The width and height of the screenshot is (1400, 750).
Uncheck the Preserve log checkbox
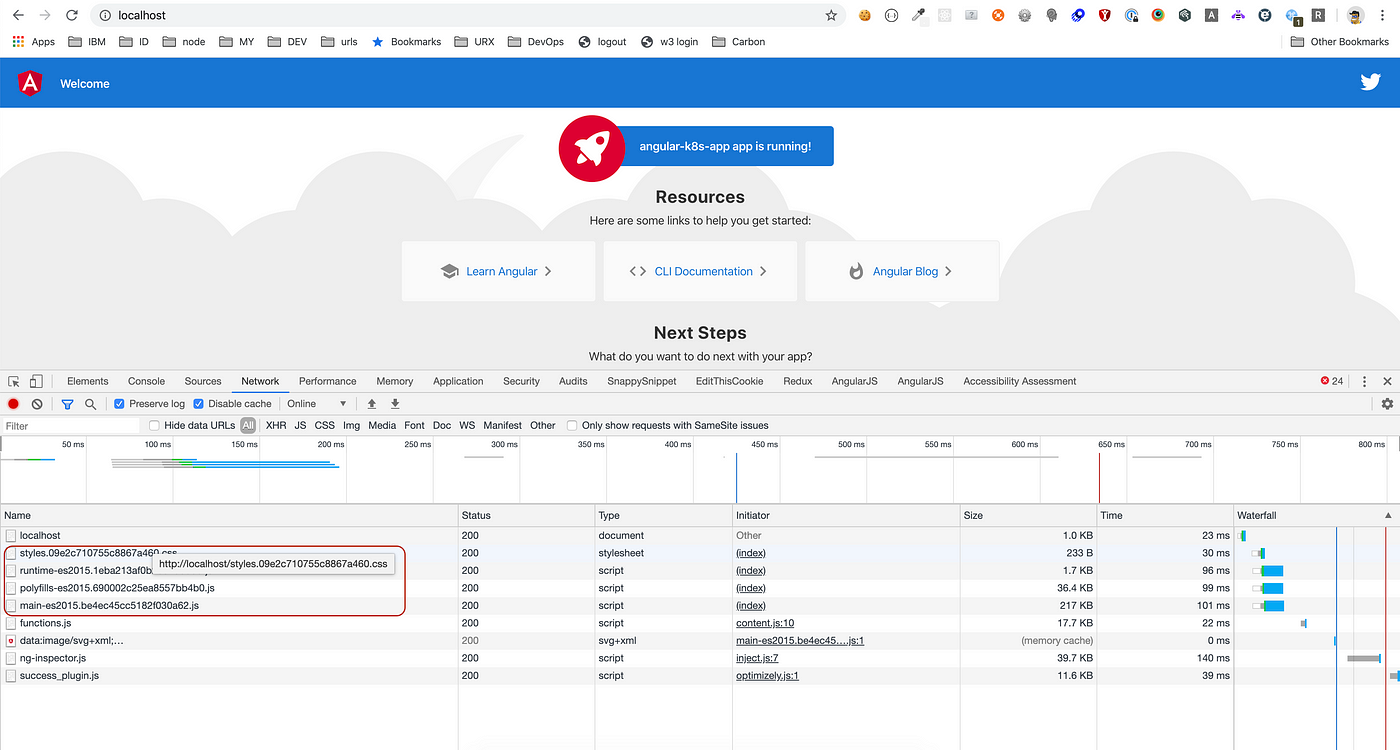tap(119, 404)
